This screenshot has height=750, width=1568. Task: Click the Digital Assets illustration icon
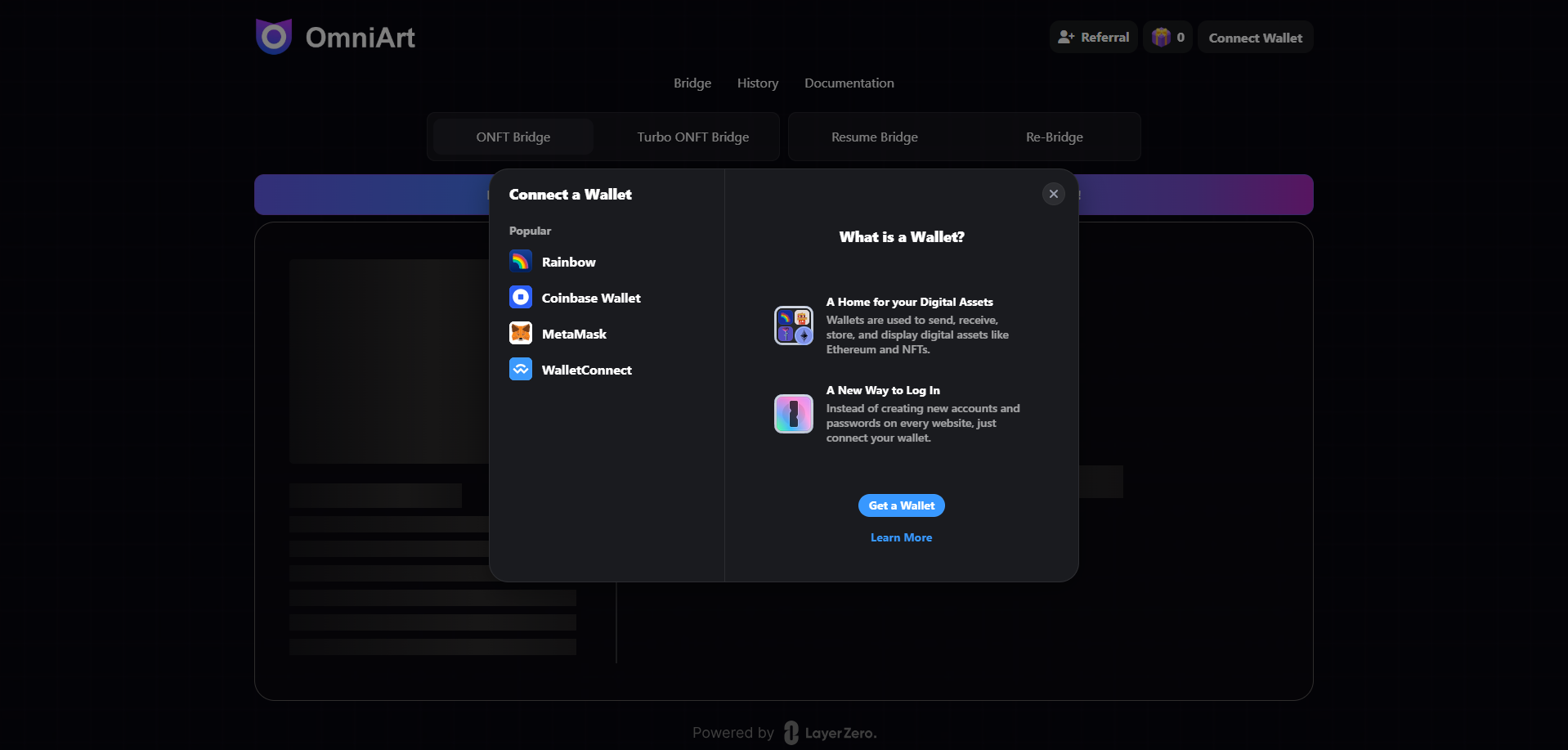(794, 326)
